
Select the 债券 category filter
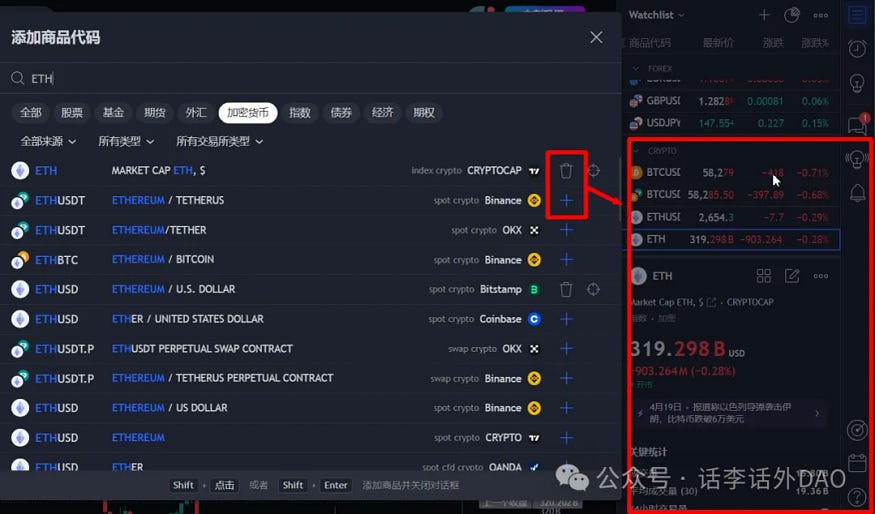click(x=341, y=113)
